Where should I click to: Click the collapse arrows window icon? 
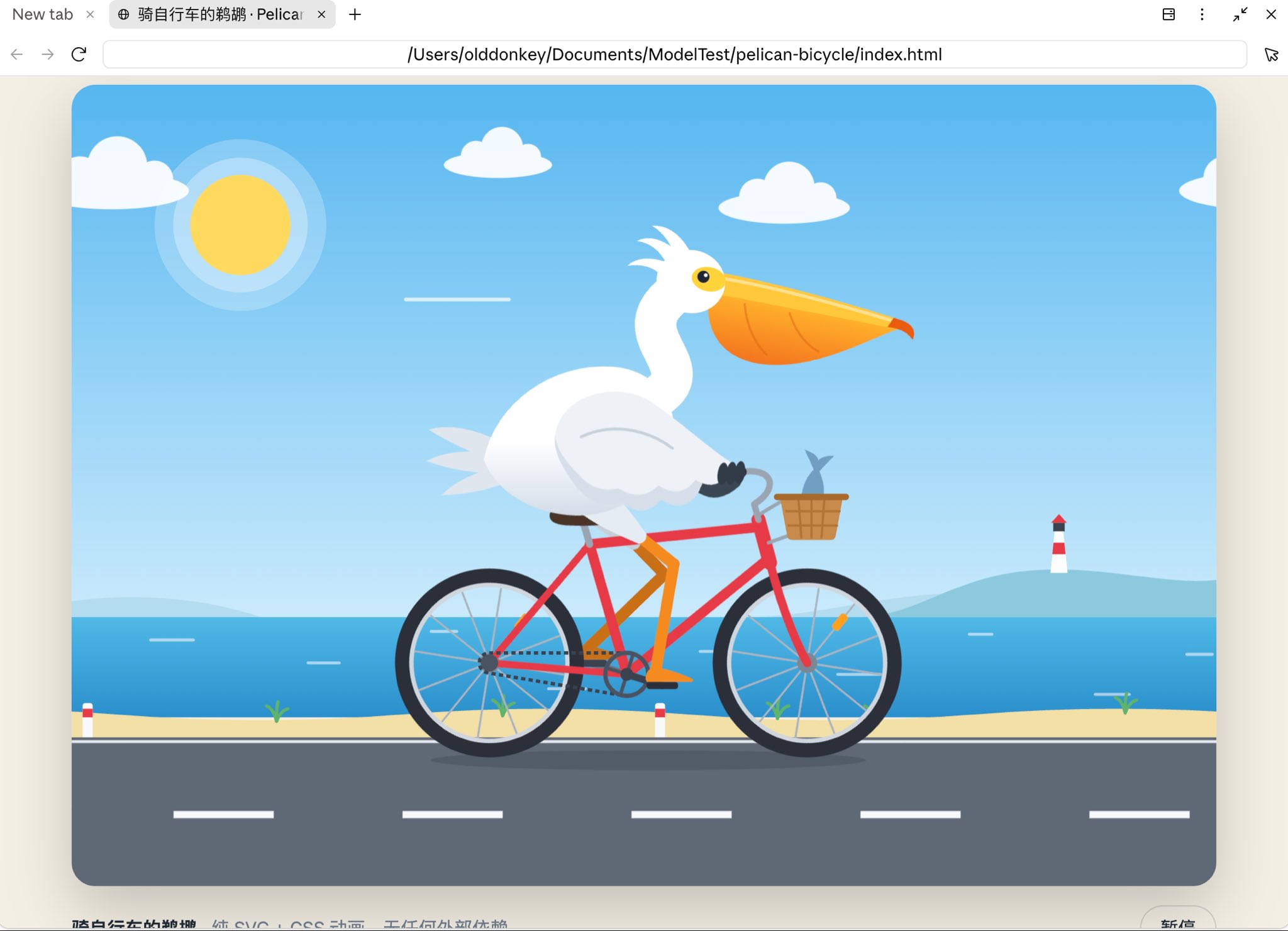coord(1240,14)
